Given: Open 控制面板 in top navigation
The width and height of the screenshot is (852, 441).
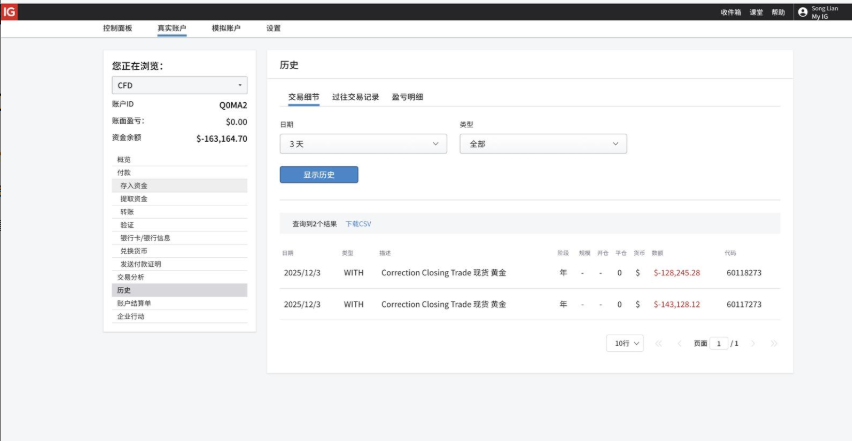Looking at the screenshot, I should coord(117,28).
